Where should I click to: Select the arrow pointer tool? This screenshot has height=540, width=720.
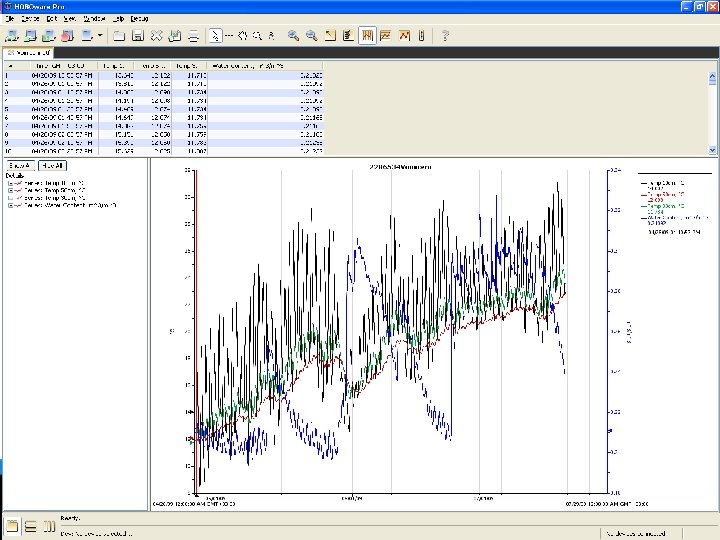[214, 36]
